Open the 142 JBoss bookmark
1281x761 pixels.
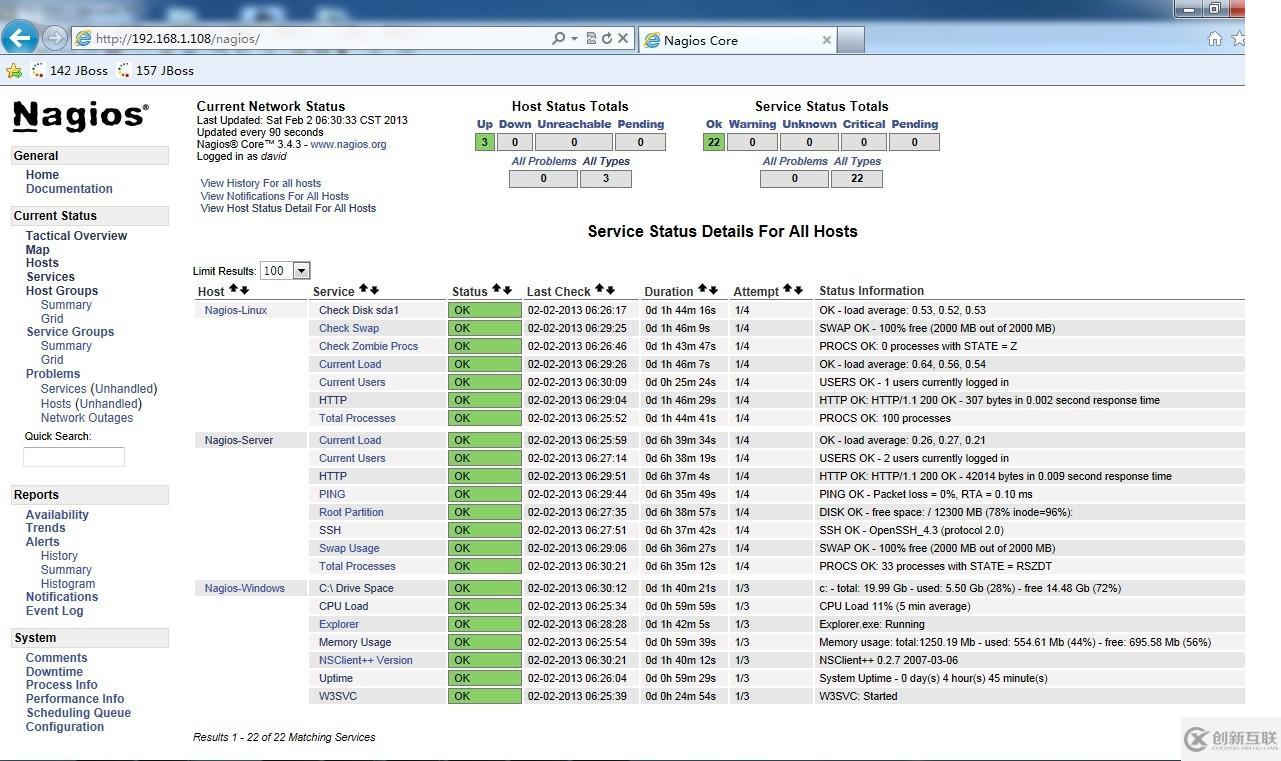pos(70,71)
